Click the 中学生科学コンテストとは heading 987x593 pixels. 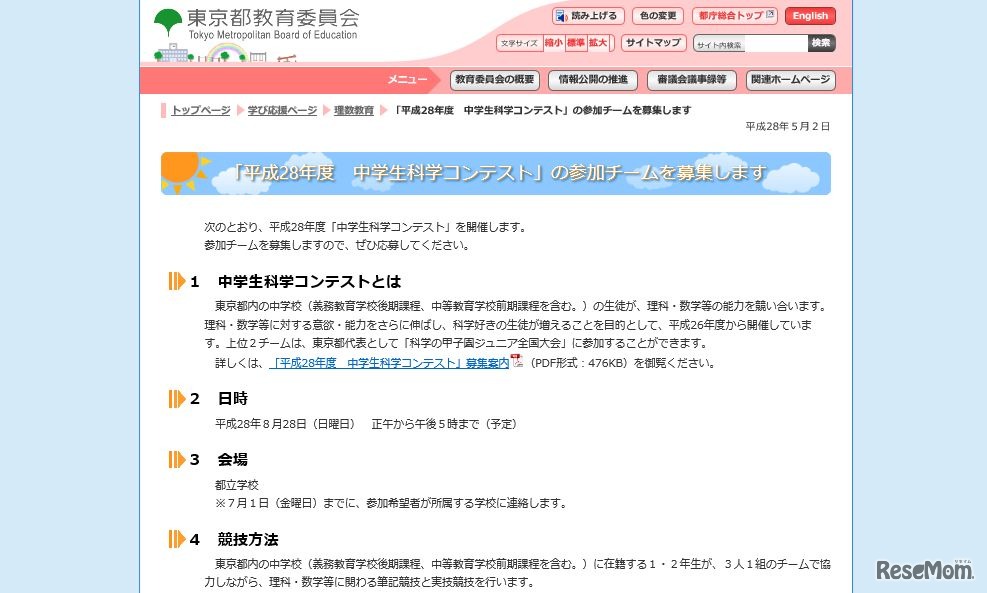click(309, 281)
